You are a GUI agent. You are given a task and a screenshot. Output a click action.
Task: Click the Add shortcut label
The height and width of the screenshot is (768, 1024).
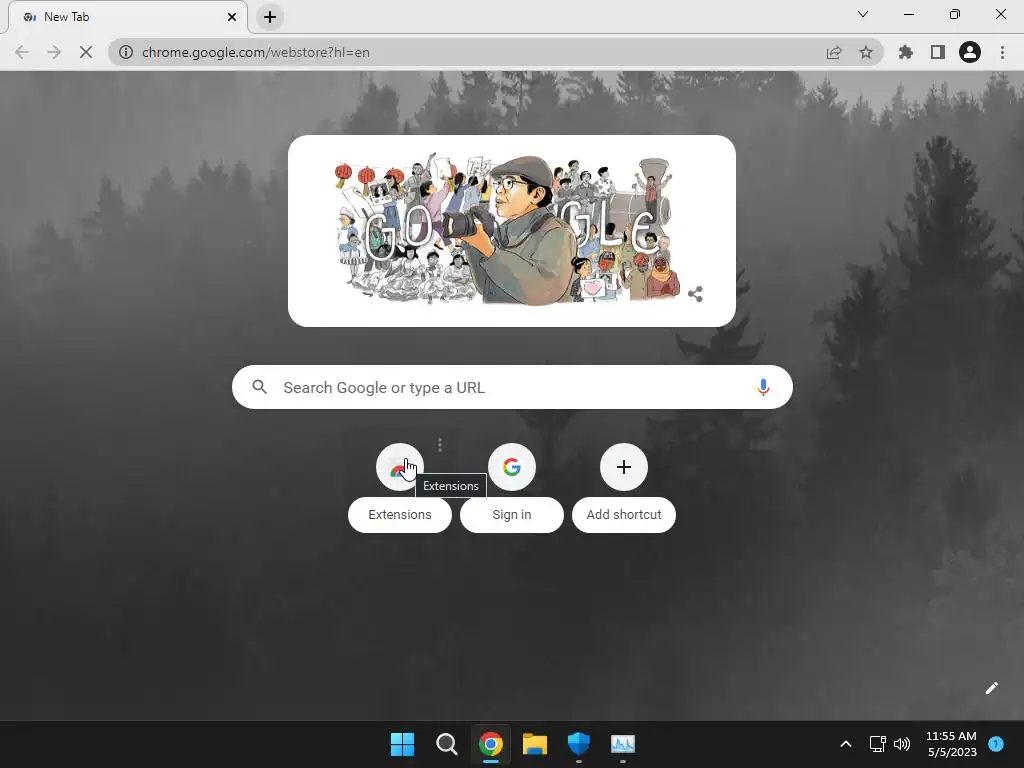click(624, 515)
